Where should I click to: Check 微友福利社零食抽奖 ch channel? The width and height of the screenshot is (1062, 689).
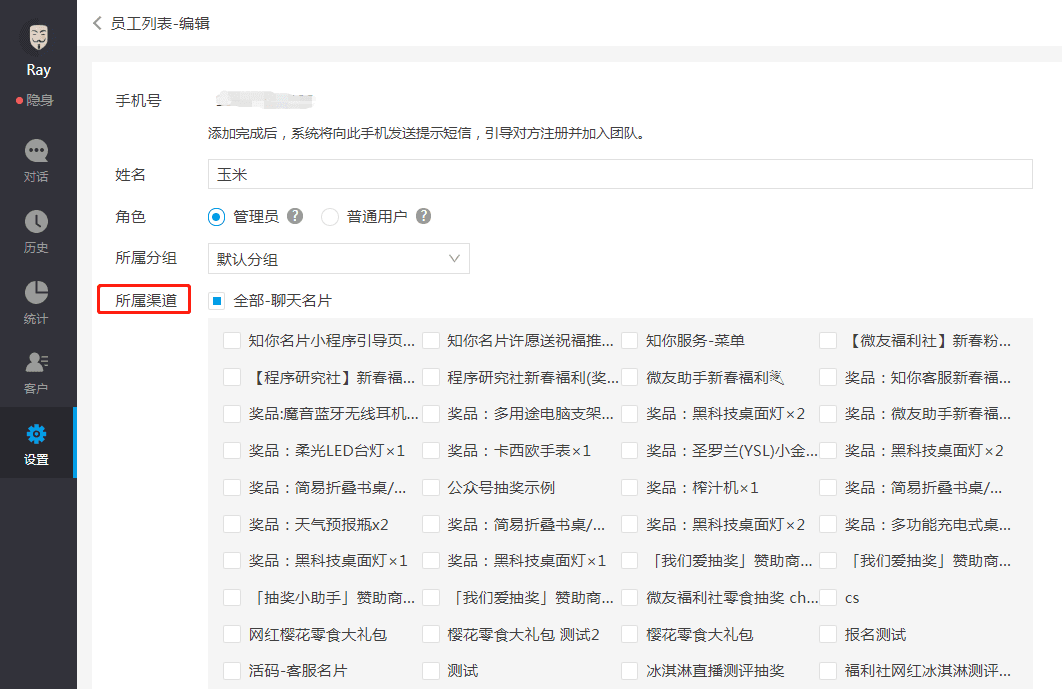pyautogui.click(x=630, y=597)
